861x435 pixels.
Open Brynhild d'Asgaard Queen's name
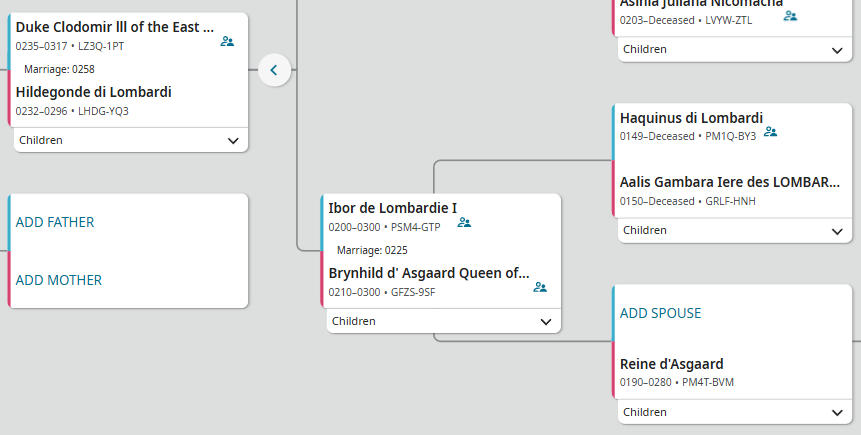(429, 273)
